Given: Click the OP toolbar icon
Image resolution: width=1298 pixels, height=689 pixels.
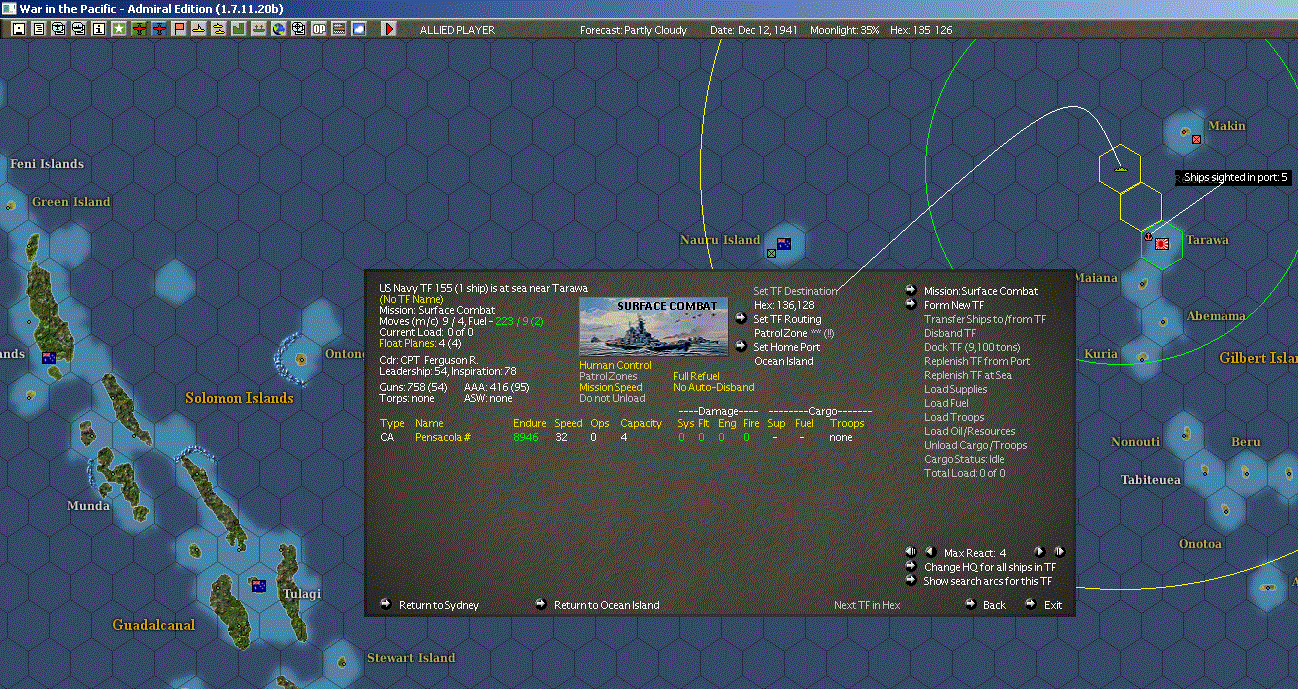Looking at the screenshot, I should click(x=318, y=29).
